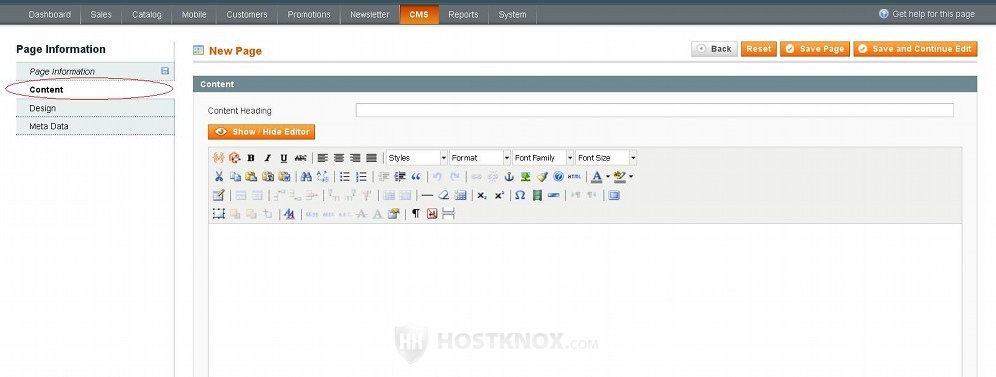
Task: Click the Cut scissors icon
Action: (219, 176)
